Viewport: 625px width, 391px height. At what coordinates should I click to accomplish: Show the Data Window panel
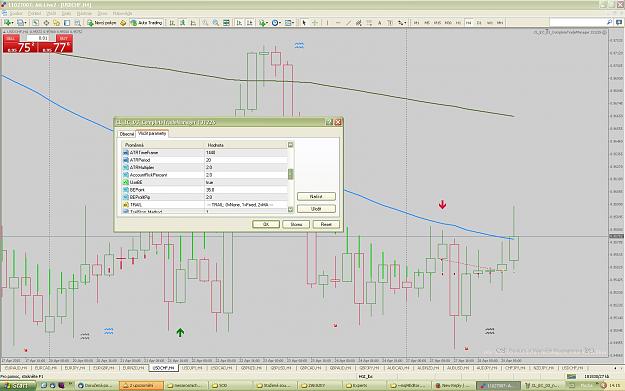(46, 23)
